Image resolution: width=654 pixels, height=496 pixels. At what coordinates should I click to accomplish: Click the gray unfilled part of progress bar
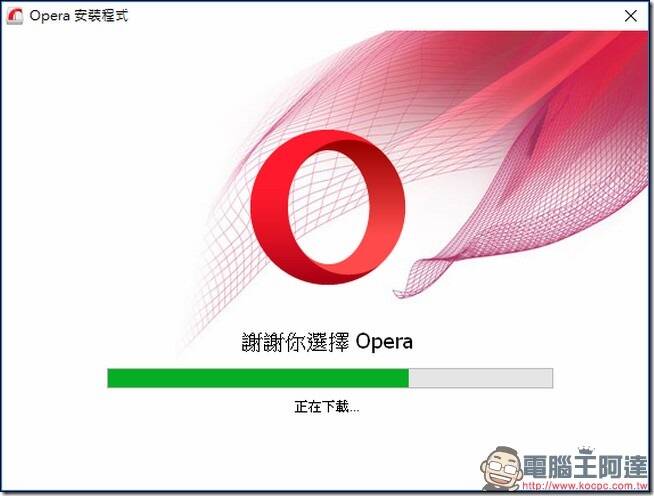click(x=480, y=378)
